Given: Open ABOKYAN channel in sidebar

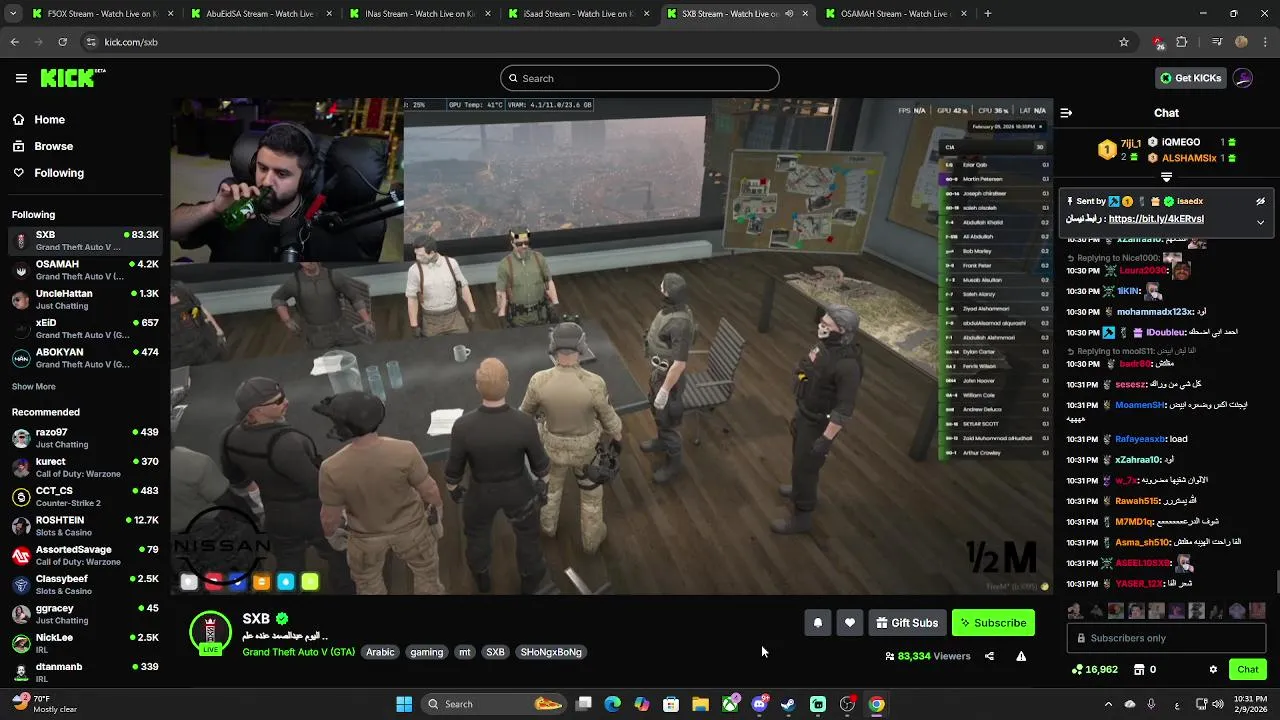Looking at the screenshot, I should (x=85, y=358).
